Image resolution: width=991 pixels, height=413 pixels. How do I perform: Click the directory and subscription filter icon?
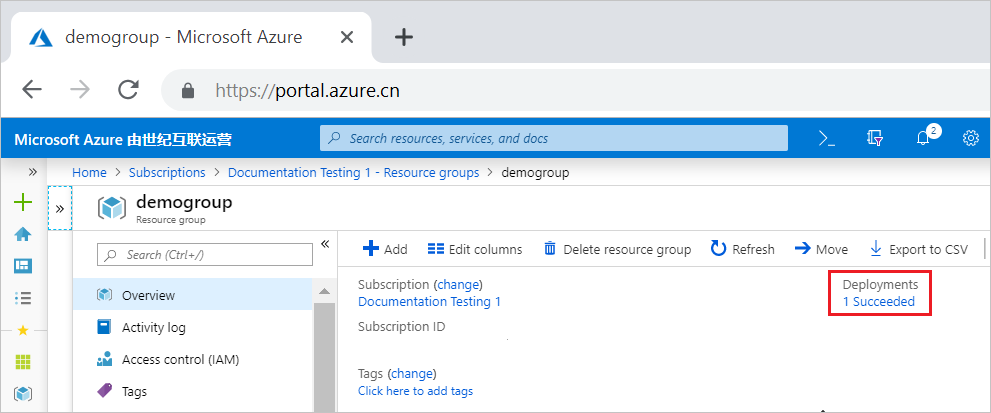pyautogui.click(x=876, y=139)
